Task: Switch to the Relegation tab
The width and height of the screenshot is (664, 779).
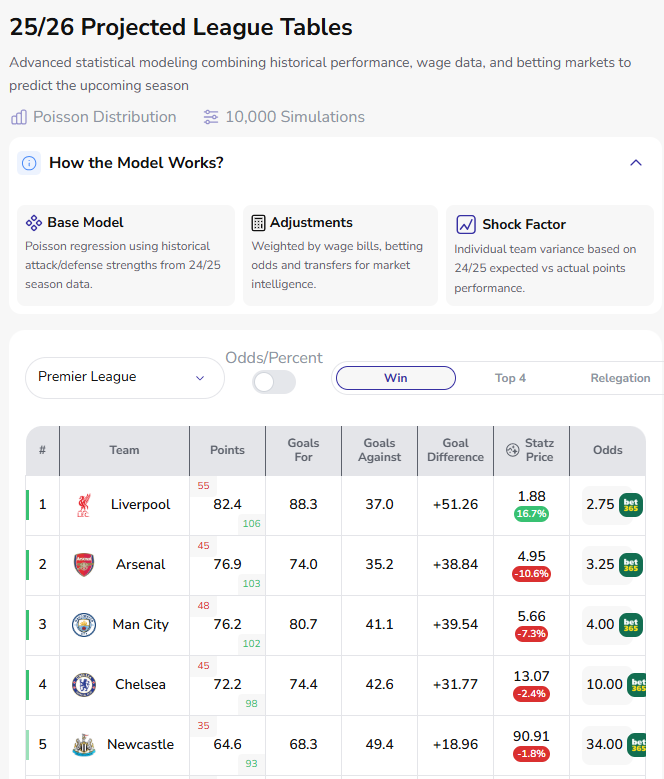Action: pos(620,378)
